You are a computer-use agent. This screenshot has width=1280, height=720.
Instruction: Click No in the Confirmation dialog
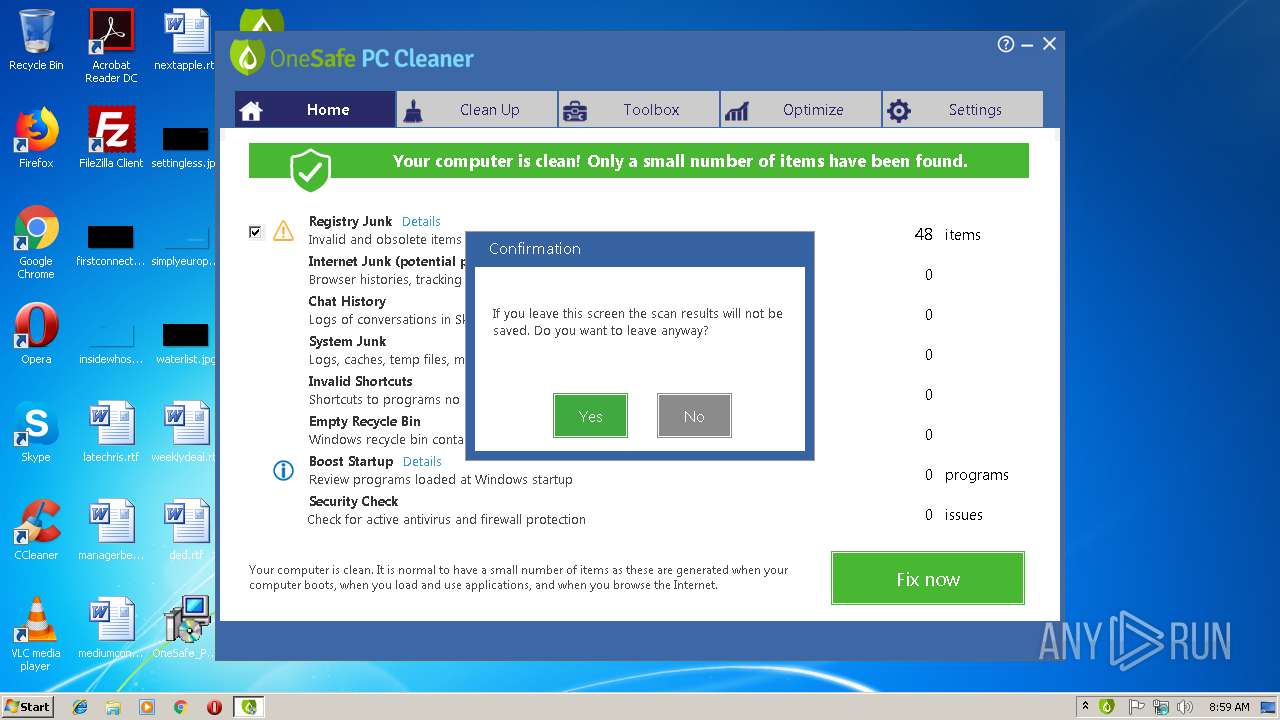pos(694,415)
